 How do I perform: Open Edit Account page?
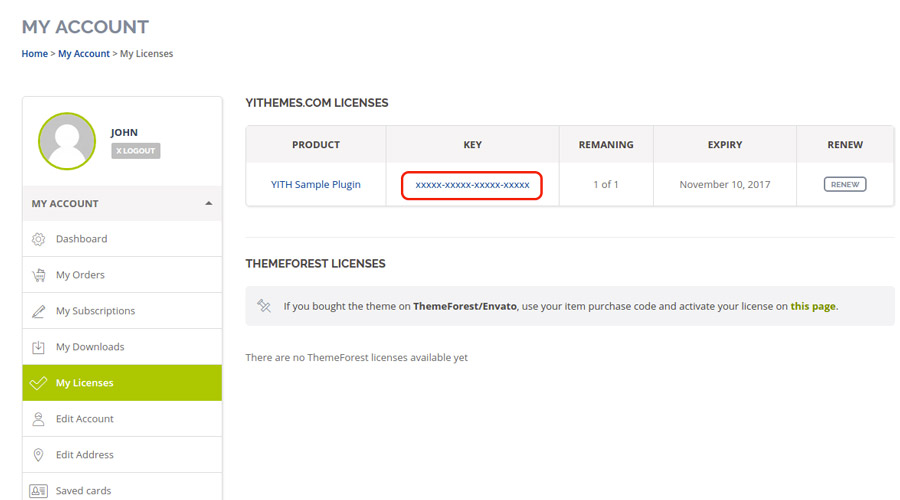tap(122, 419)
